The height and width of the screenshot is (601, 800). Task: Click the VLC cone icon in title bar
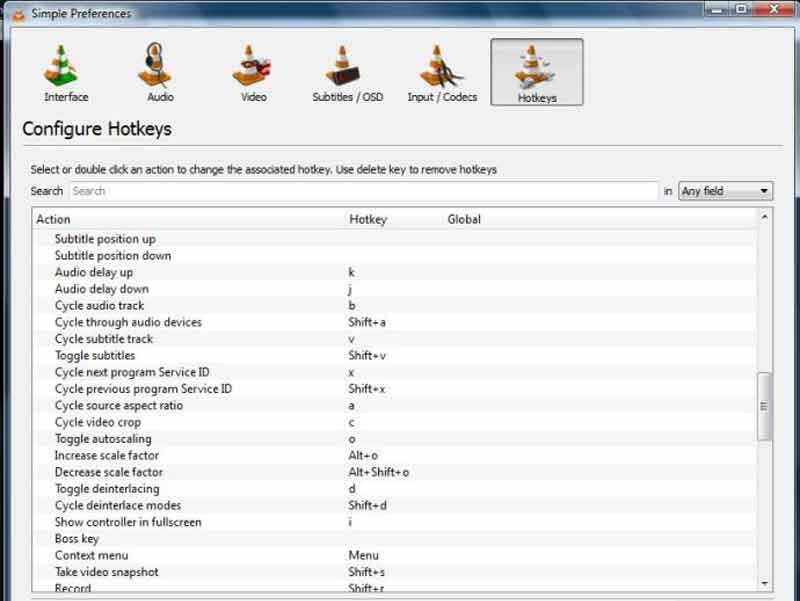(x=17, y=13)
